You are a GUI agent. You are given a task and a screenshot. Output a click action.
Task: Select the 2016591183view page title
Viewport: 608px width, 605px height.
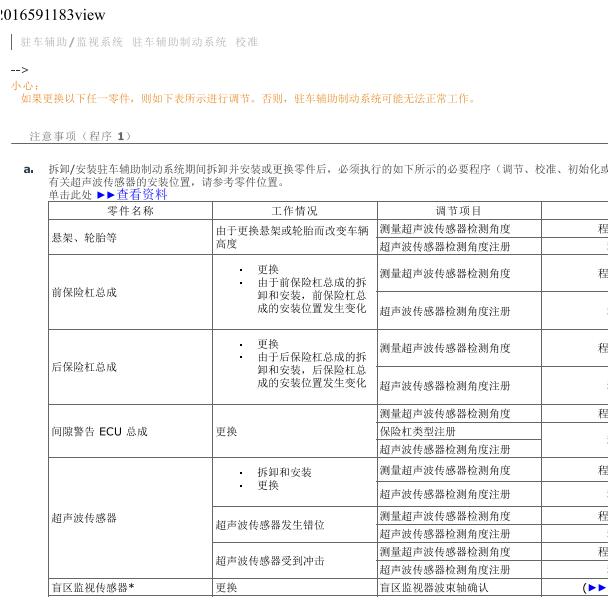point(52,15)
